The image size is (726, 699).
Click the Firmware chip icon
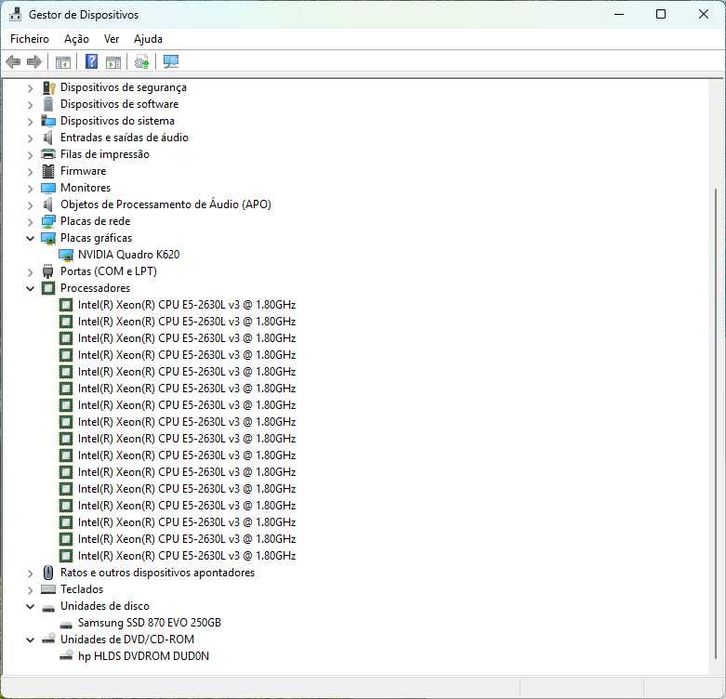click(48, 171)
